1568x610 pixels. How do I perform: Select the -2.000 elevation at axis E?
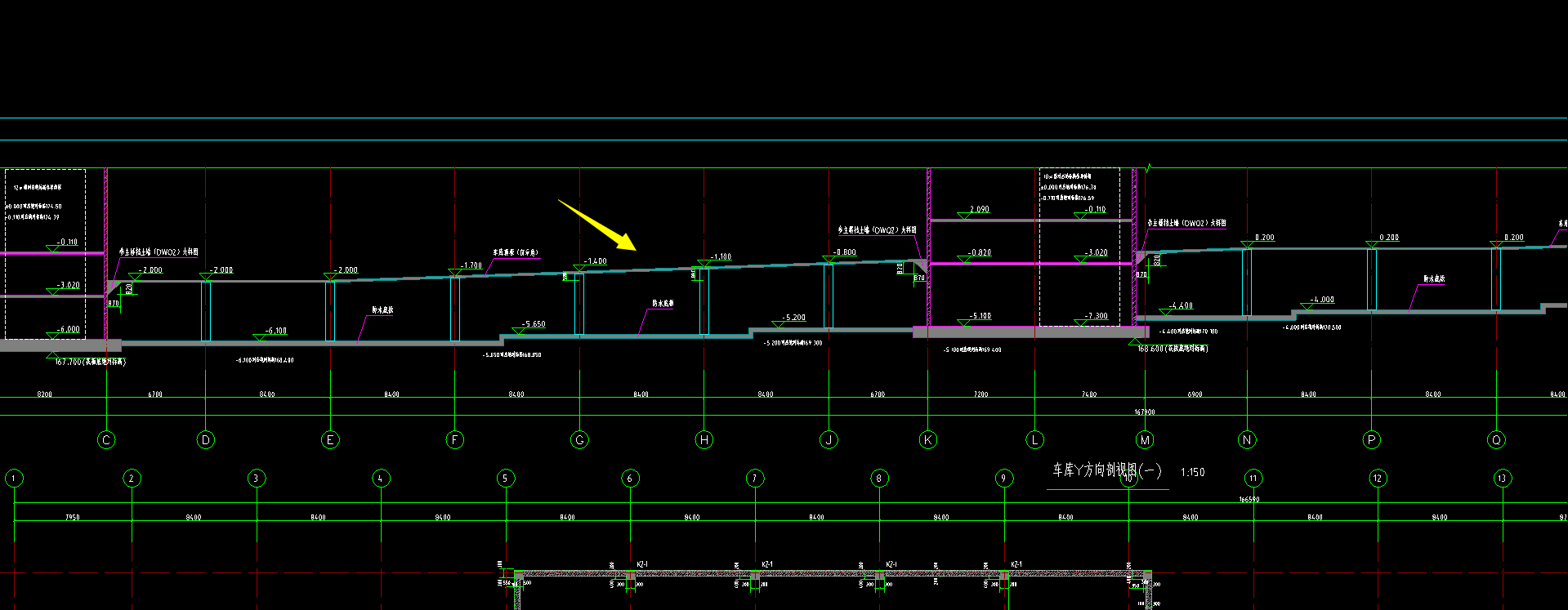346,269
